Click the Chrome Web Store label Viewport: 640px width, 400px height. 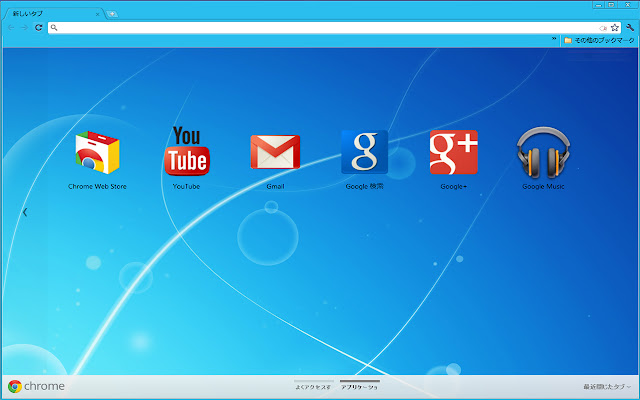pos(97,187)
